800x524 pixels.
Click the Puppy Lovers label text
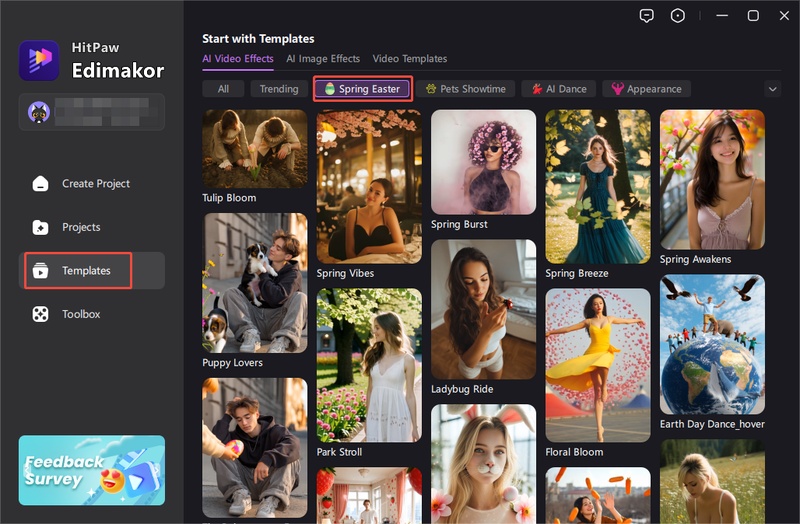(x=232, y=363)
